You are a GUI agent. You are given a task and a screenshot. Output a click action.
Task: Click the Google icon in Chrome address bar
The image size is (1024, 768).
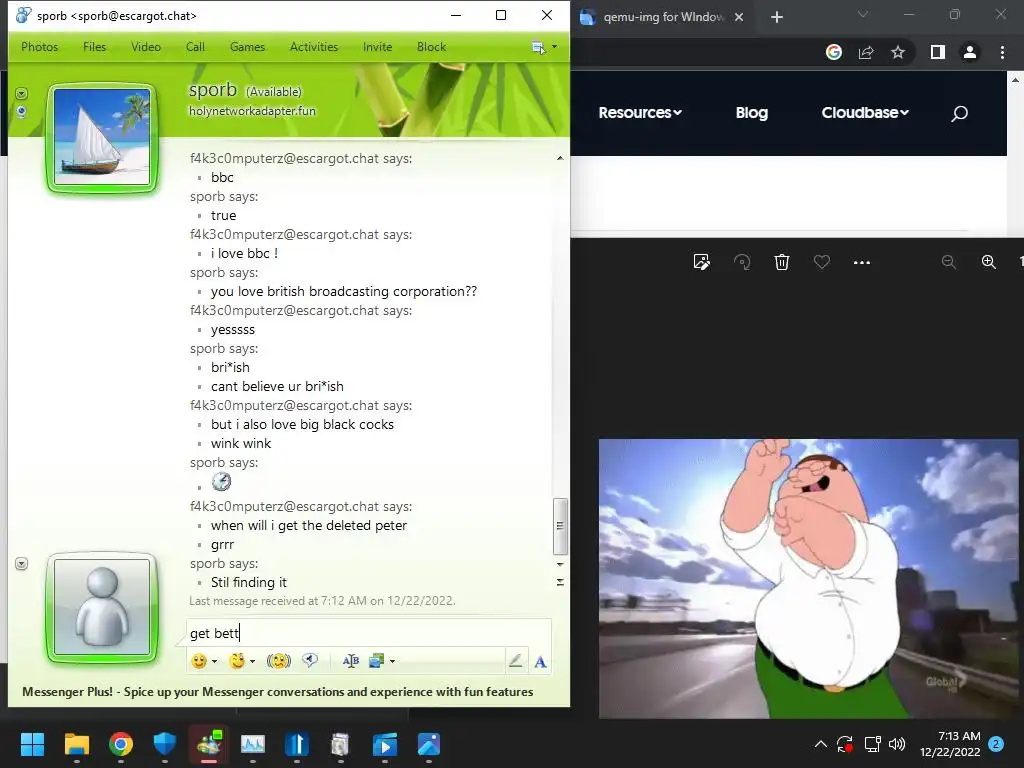(834, 52)
